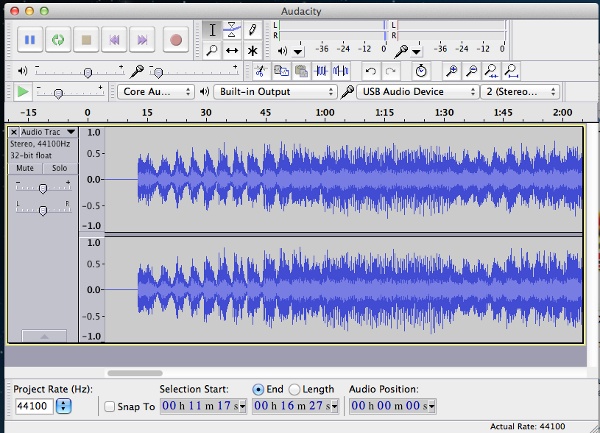The image size is (600, 433).
Task: Click the track gain slider
Action: 43,188
